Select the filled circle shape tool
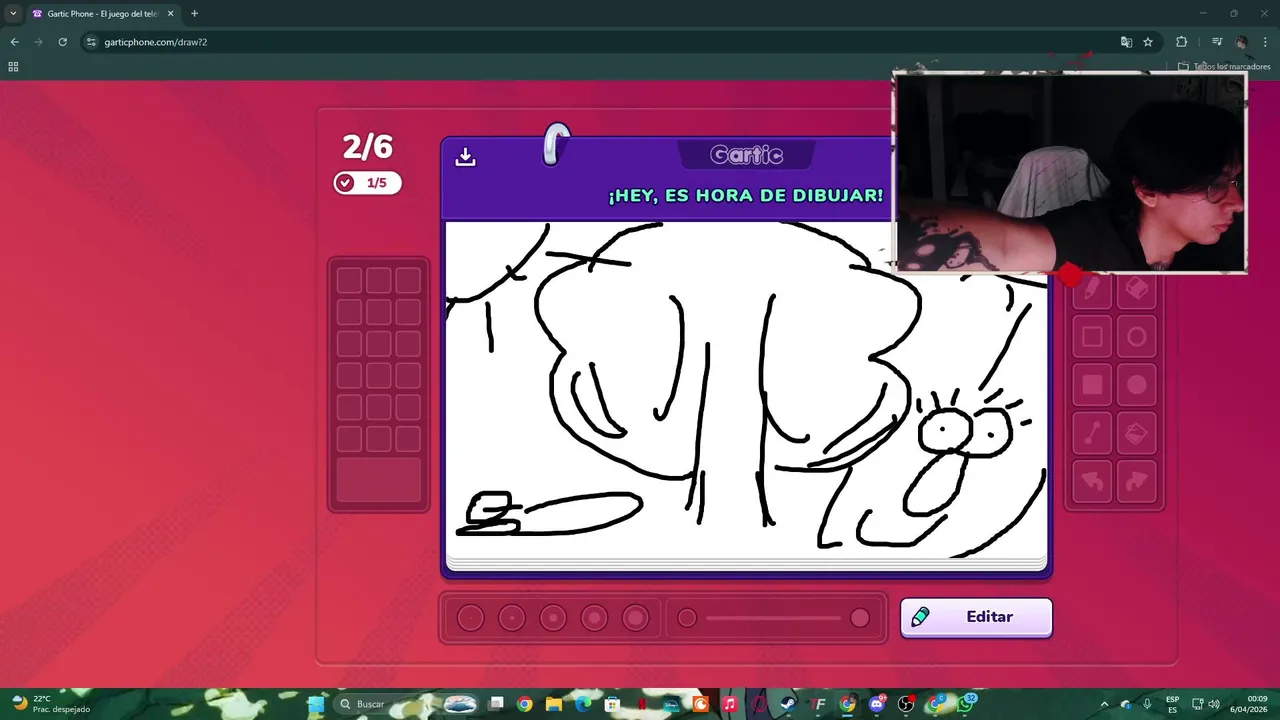Viewport: 1280px width, 720px height. (x=1137, y=385)
